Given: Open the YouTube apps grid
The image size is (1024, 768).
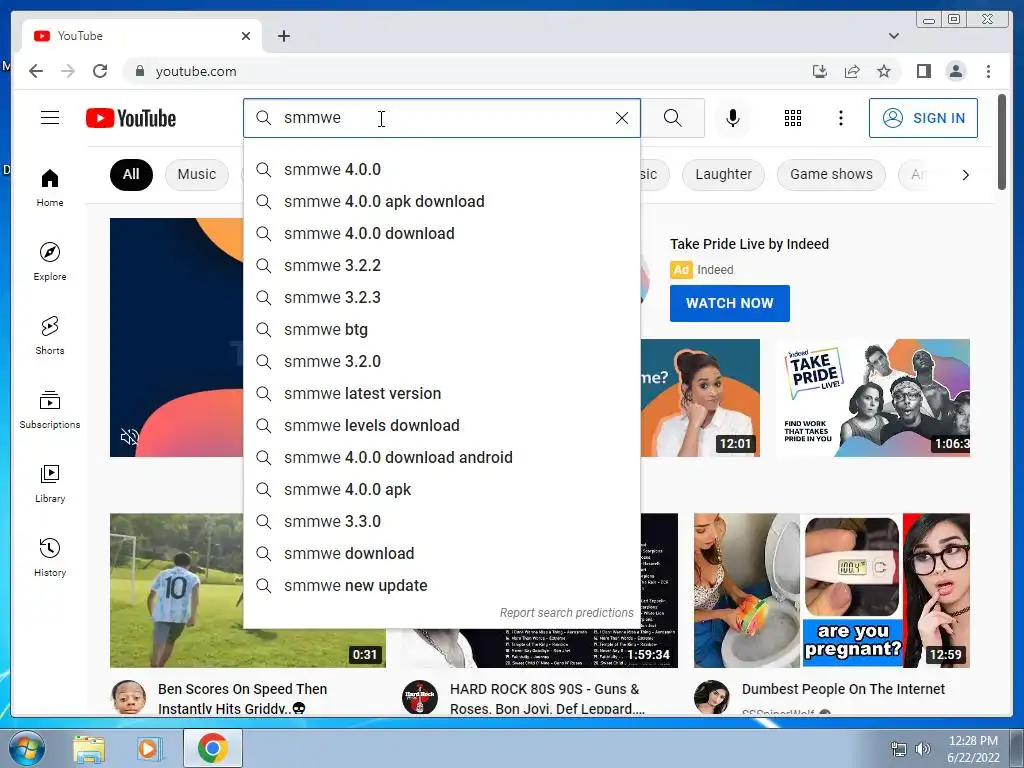Looking at the screenshot, I should coord(793,118).
